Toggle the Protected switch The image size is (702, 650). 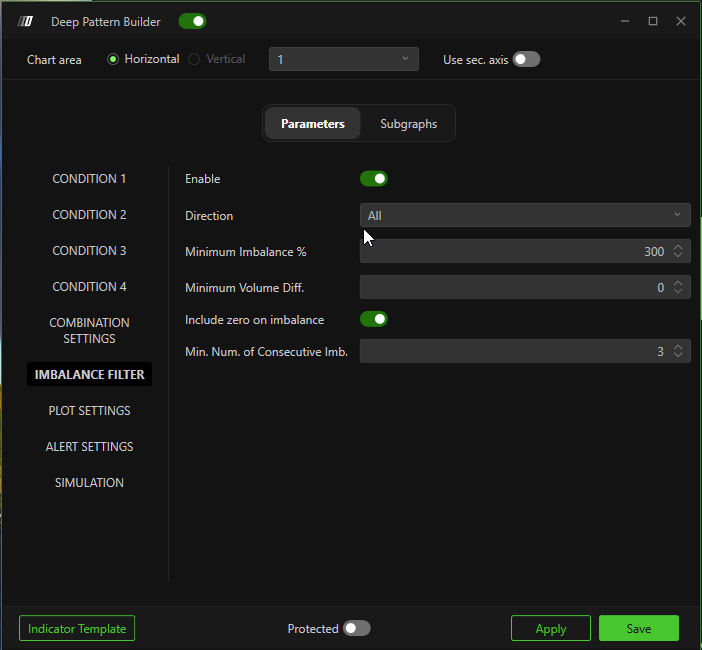[356, 628]
